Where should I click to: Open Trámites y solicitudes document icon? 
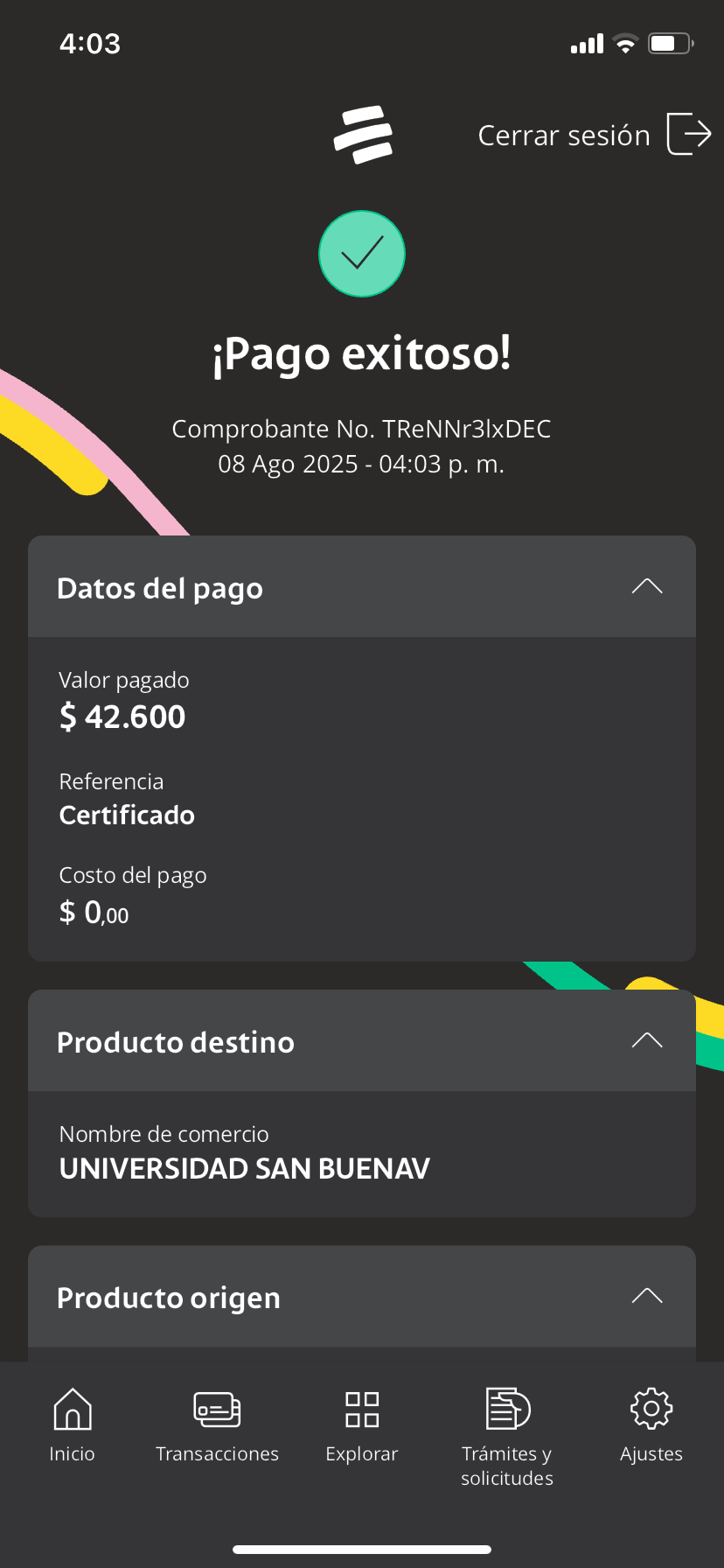pos(508,1409)
